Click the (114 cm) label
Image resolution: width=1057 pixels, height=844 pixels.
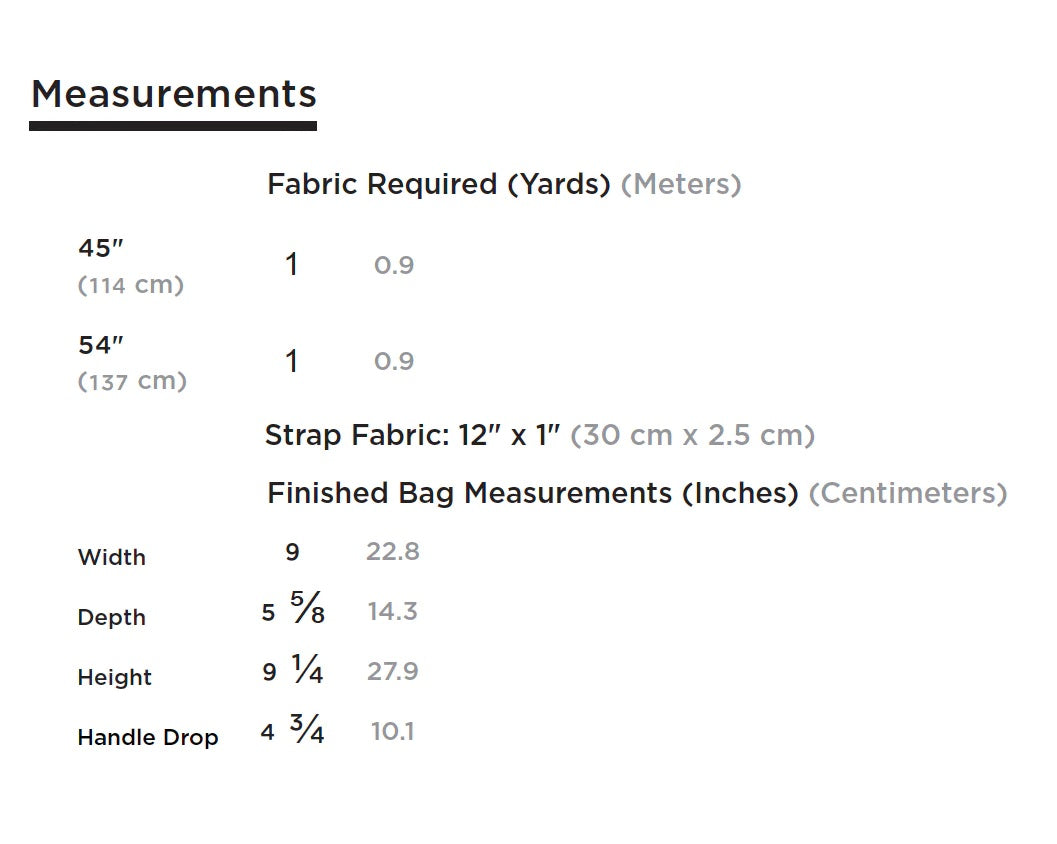pos(131,285)
